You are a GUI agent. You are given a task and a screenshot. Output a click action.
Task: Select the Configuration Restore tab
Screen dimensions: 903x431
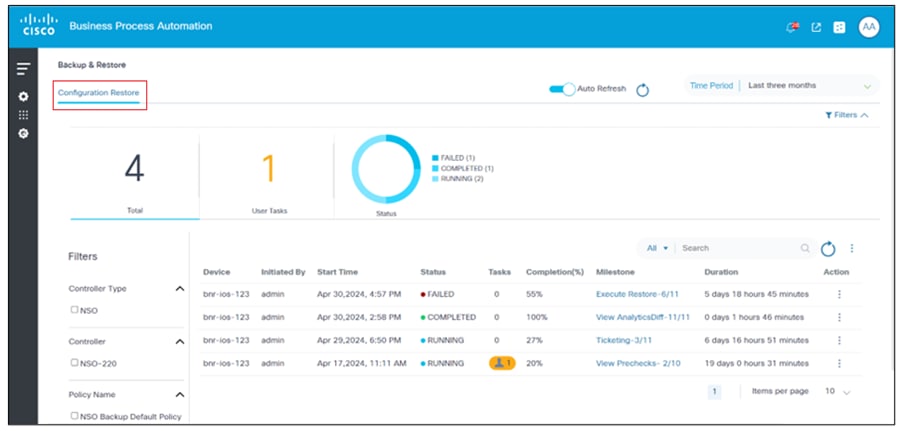[98, 93]
